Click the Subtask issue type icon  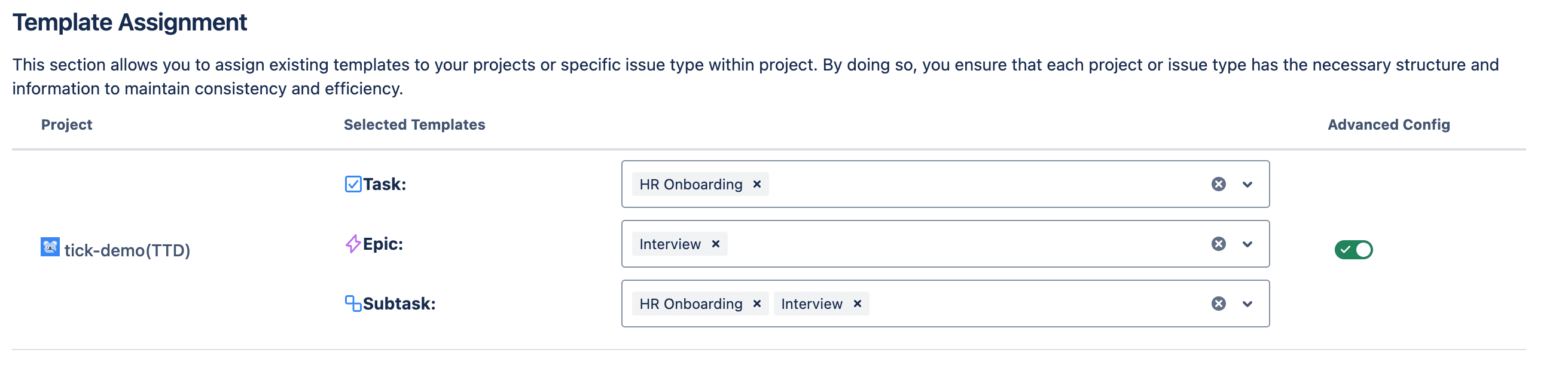(x=353, y=304)
